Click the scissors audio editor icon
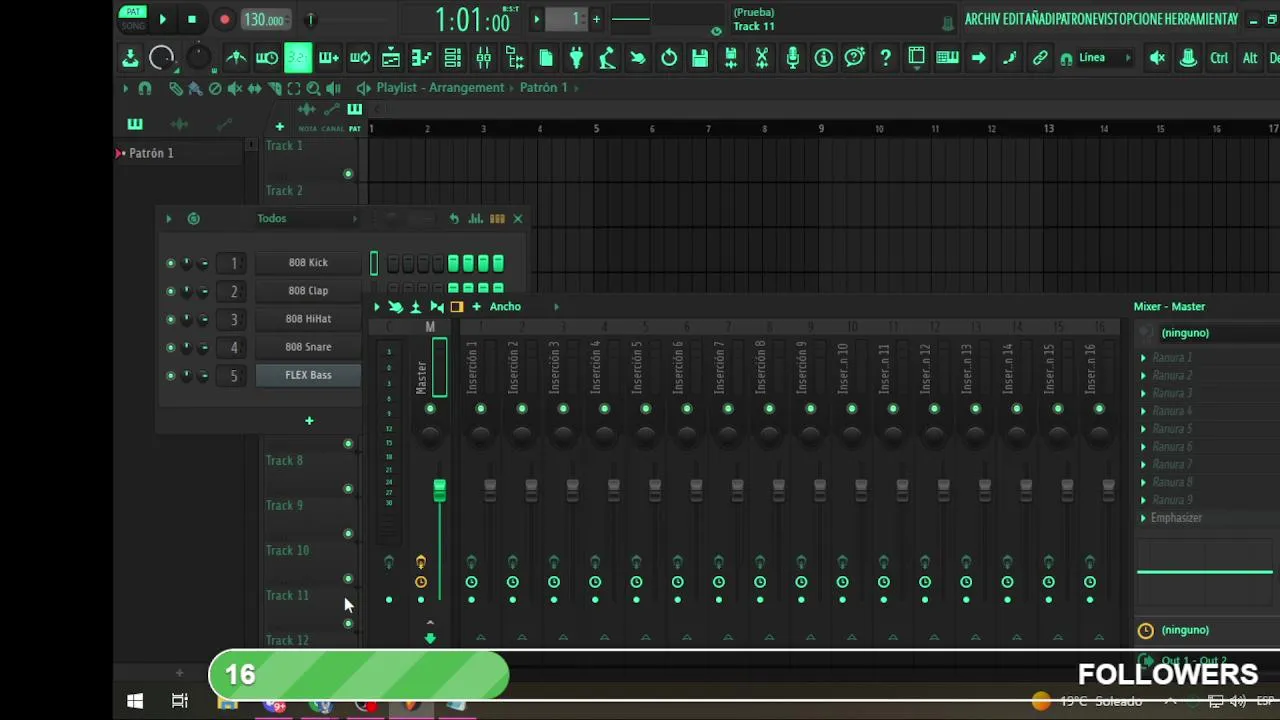Image resolution: width=1280 pixels, height=720 pixels. click(x=762, y=58)
